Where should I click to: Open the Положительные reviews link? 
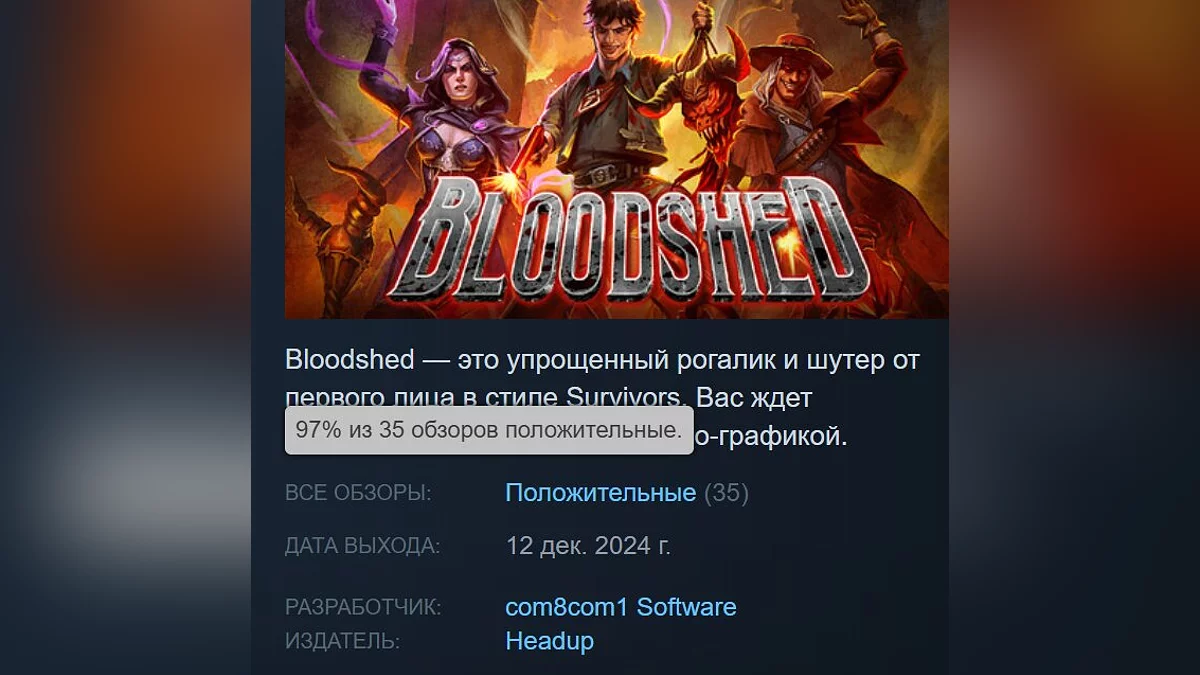pyautogui.click(x=601, y=493)
